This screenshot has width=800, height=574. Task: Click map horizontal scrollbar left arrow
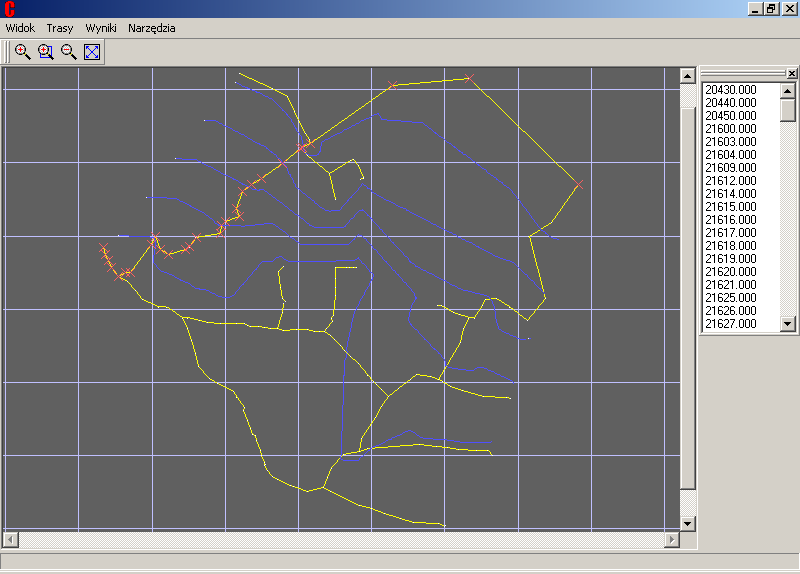pos(10,540)
